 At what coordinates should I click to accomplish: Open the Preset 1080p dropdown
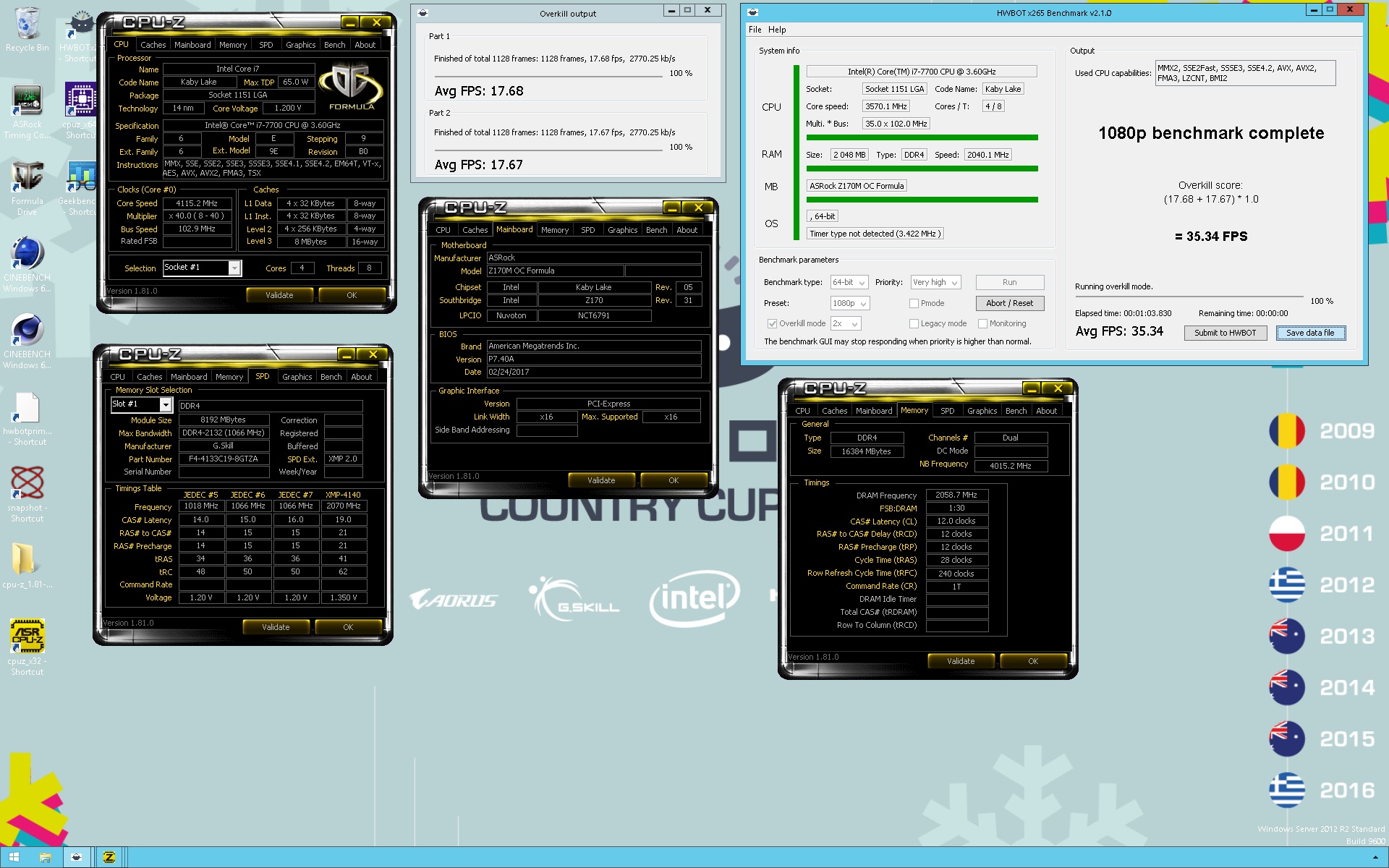(x=850, y=303)
